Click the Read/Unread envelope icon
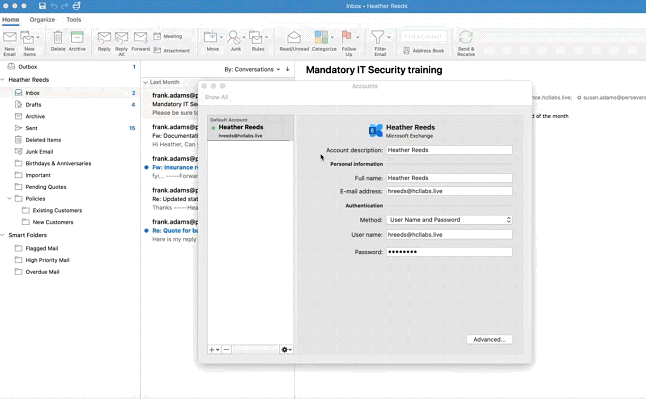Screen dimensions: 646x399 click(294, 38)
